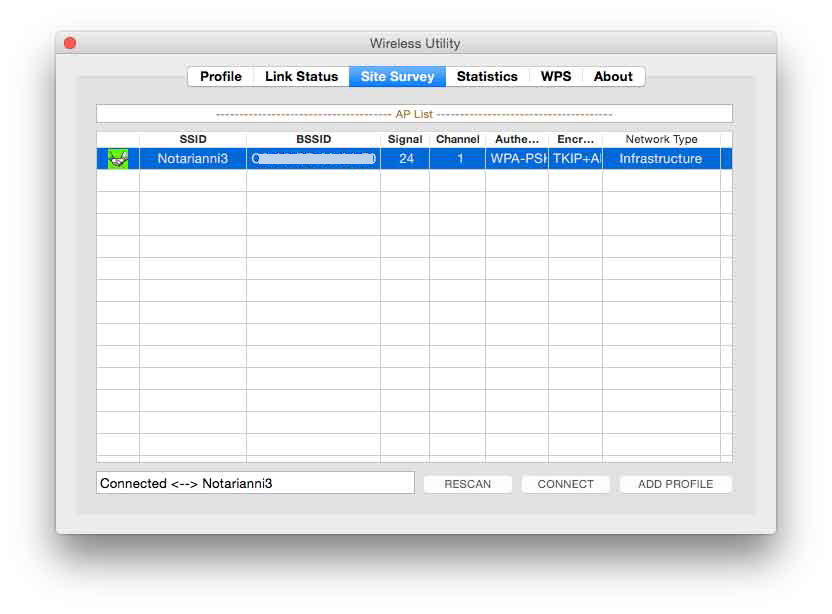
Task: Switch to the Link Status tab
Action: pyautogui.click(x=301, y=76)
